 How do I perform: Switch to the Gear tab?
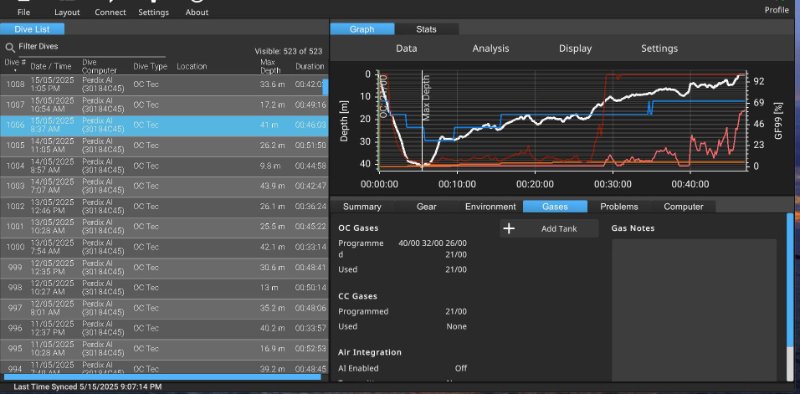pos(427,207)
